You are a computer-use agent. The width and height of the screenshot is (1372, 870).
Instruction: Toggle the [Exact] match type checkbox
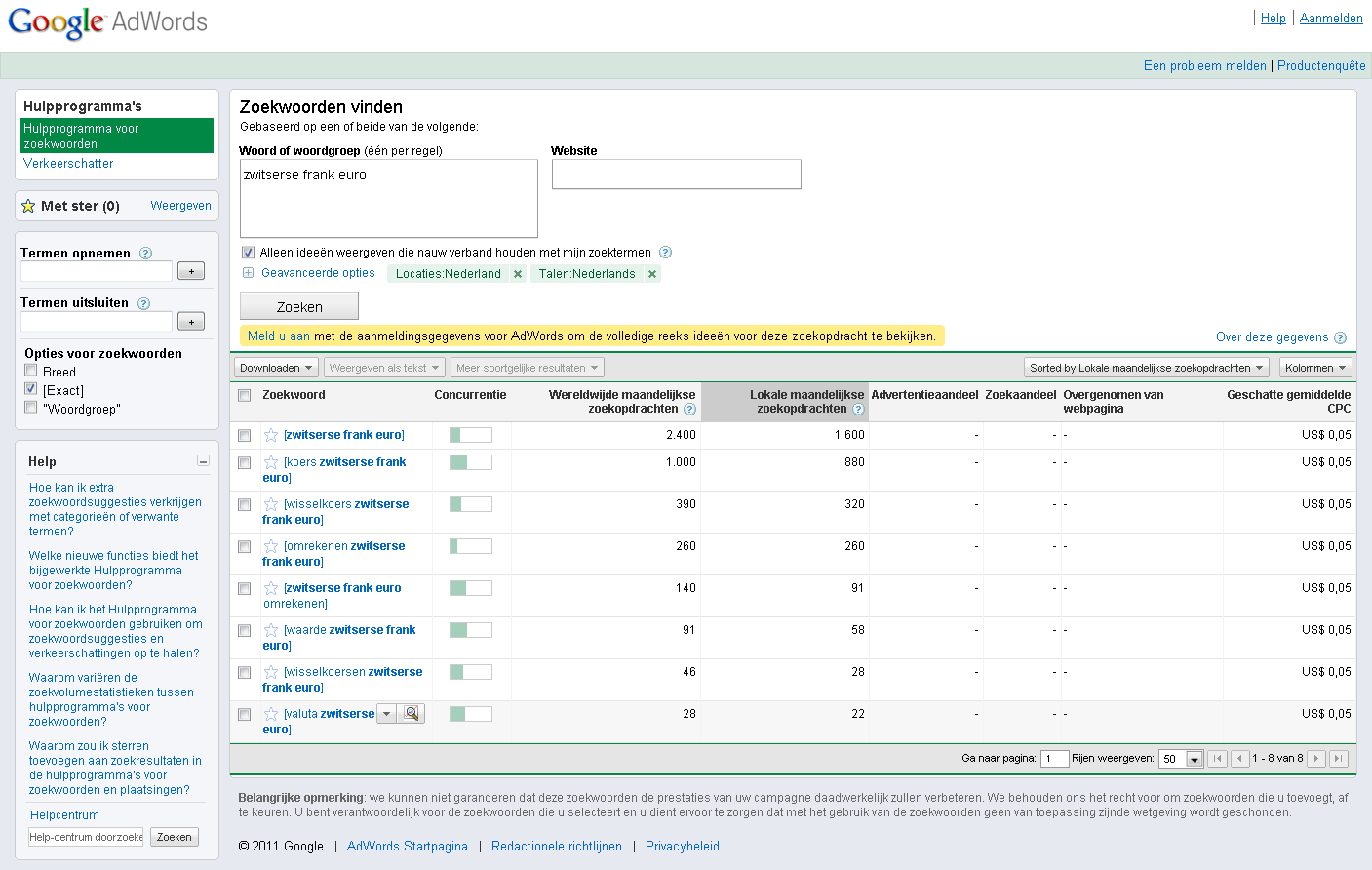pos(31,389)
